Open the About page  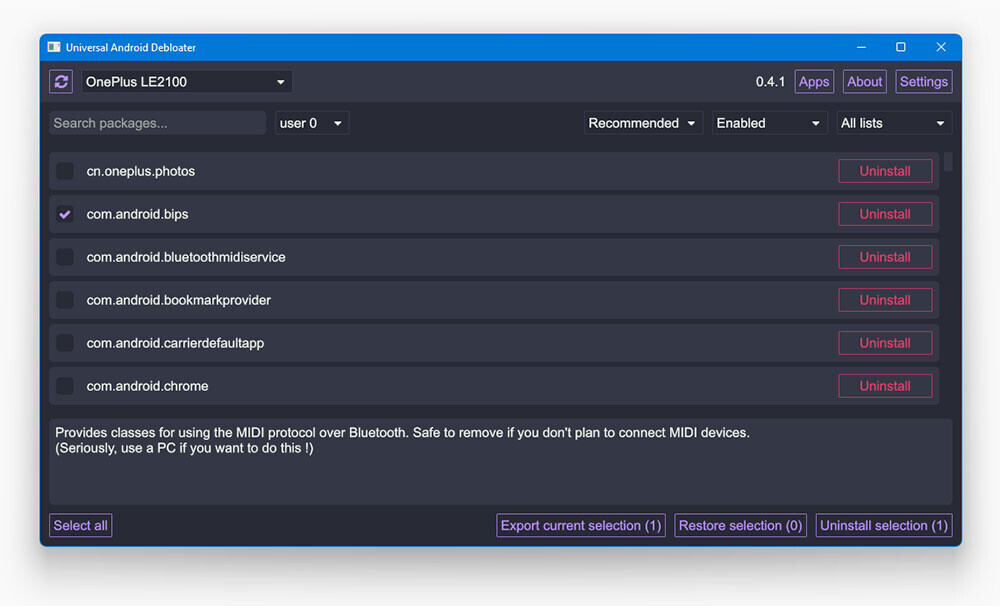[x=865, y=82]
